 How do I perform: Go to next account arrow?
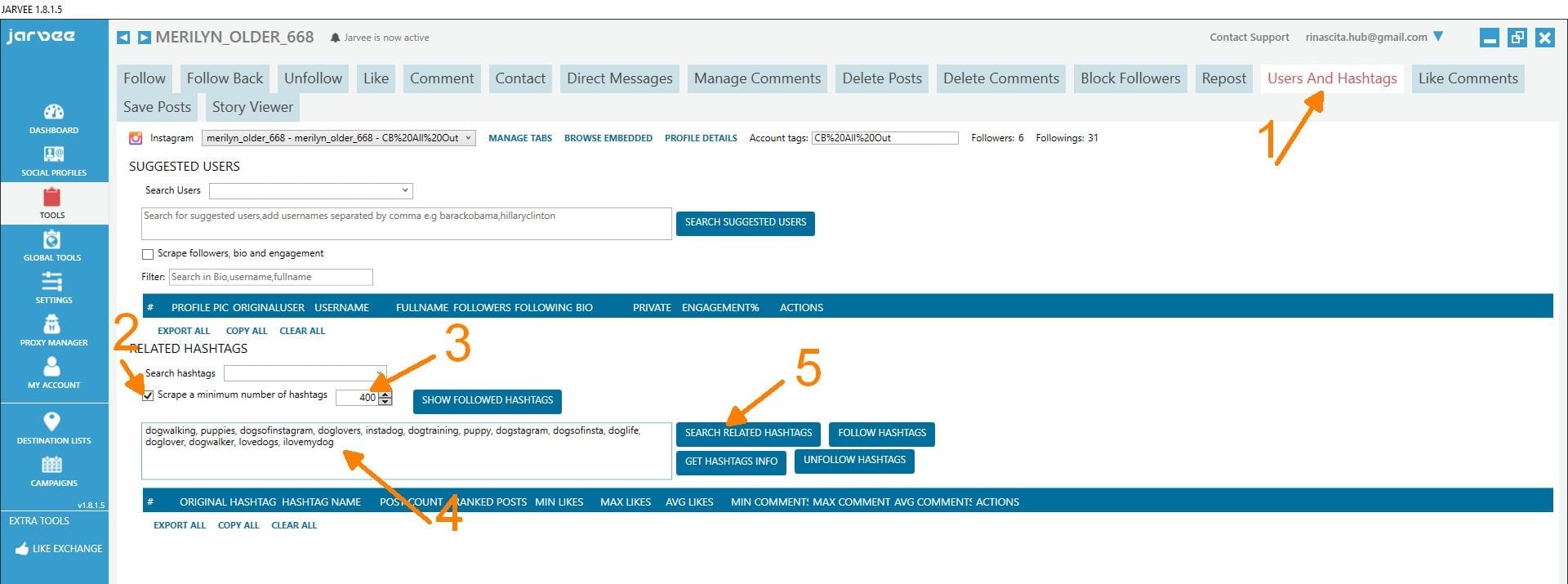pos(145,38)
